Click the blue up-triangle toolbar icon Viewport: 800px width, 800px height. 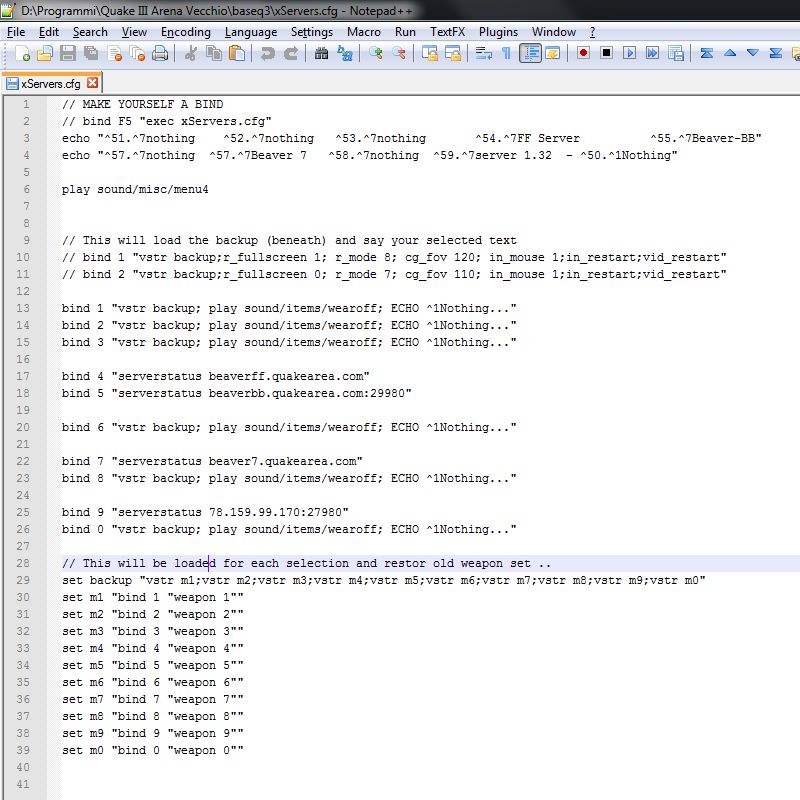click(x=730, y=53)
